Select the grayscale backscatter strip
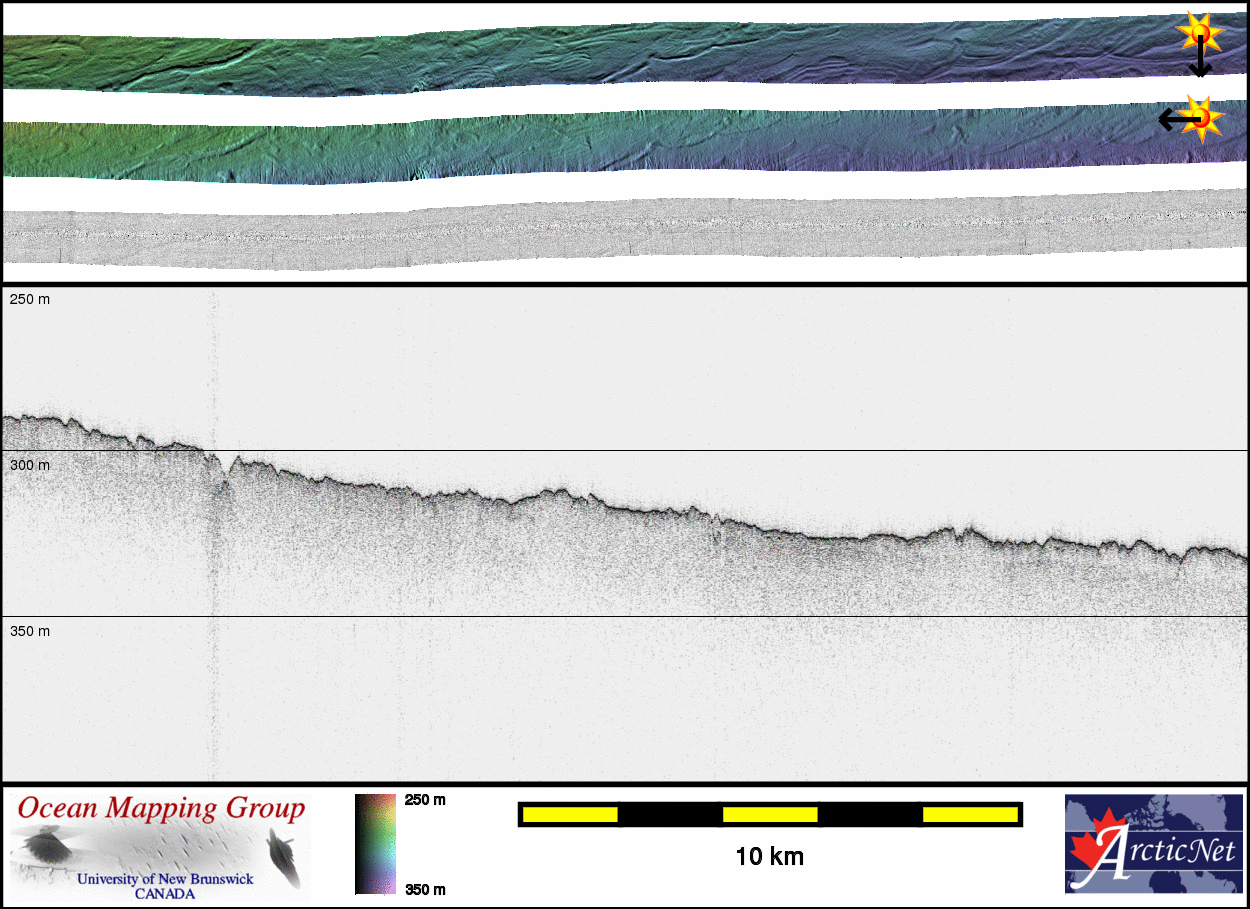The height and width of the screenshot is (909, 1250). coord(600,235)
